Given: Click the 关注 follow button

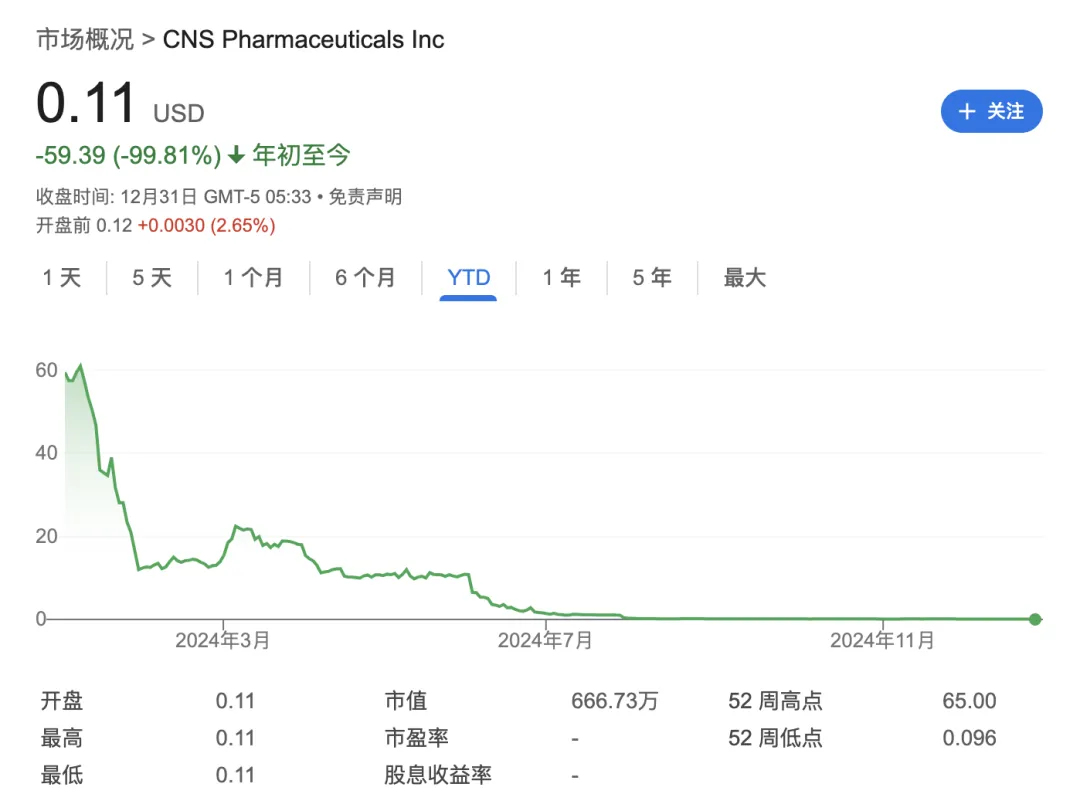Looking at the screenshot, I should point(991,111).
